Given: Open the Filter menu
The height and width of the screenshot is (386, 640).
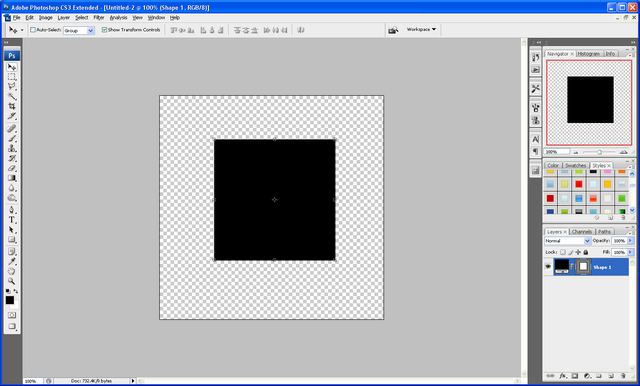Looking at the screenshot, I should click(x=99, y=18).
